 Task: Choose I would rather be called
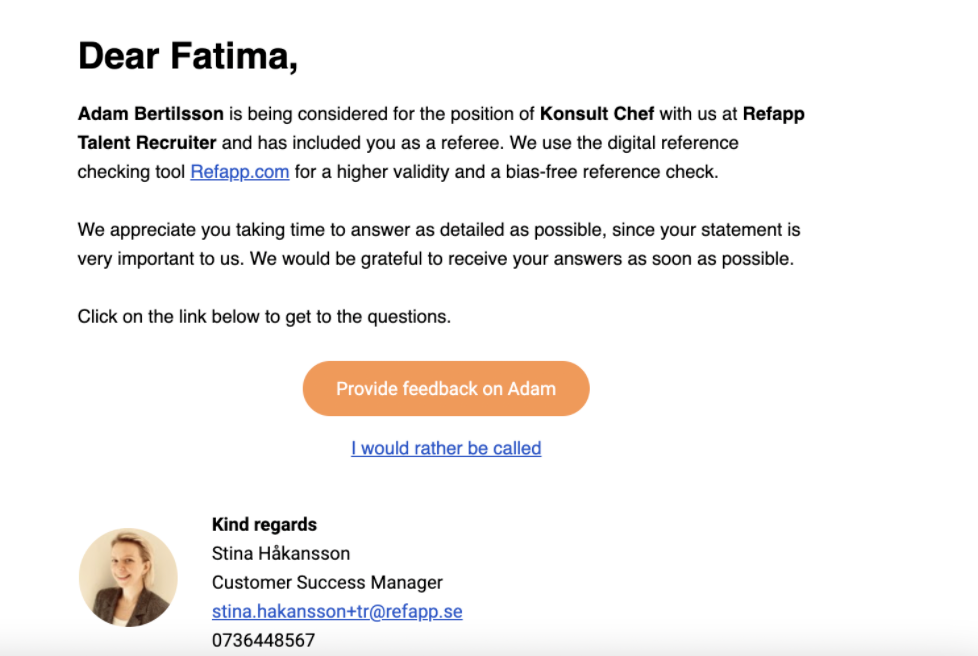click(446, 448)
